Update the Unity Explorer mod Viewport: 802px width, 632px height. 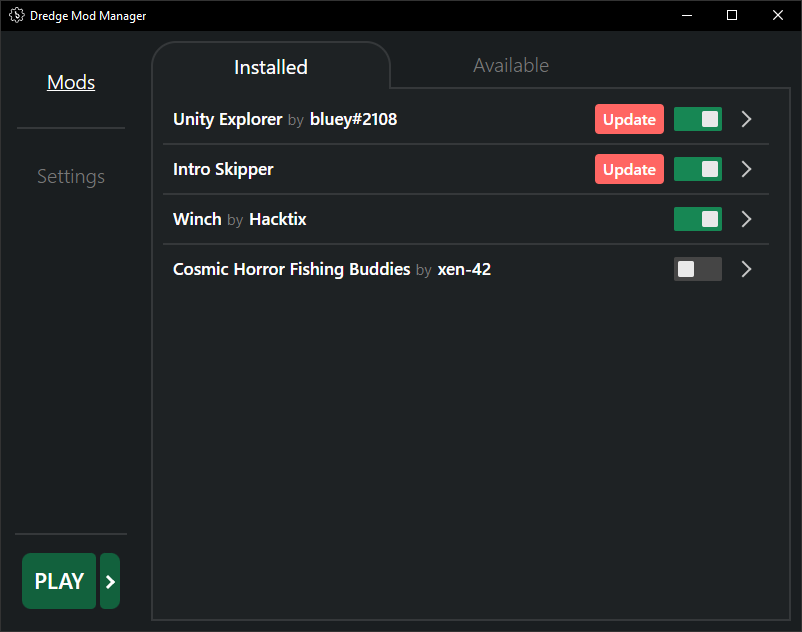629,119
